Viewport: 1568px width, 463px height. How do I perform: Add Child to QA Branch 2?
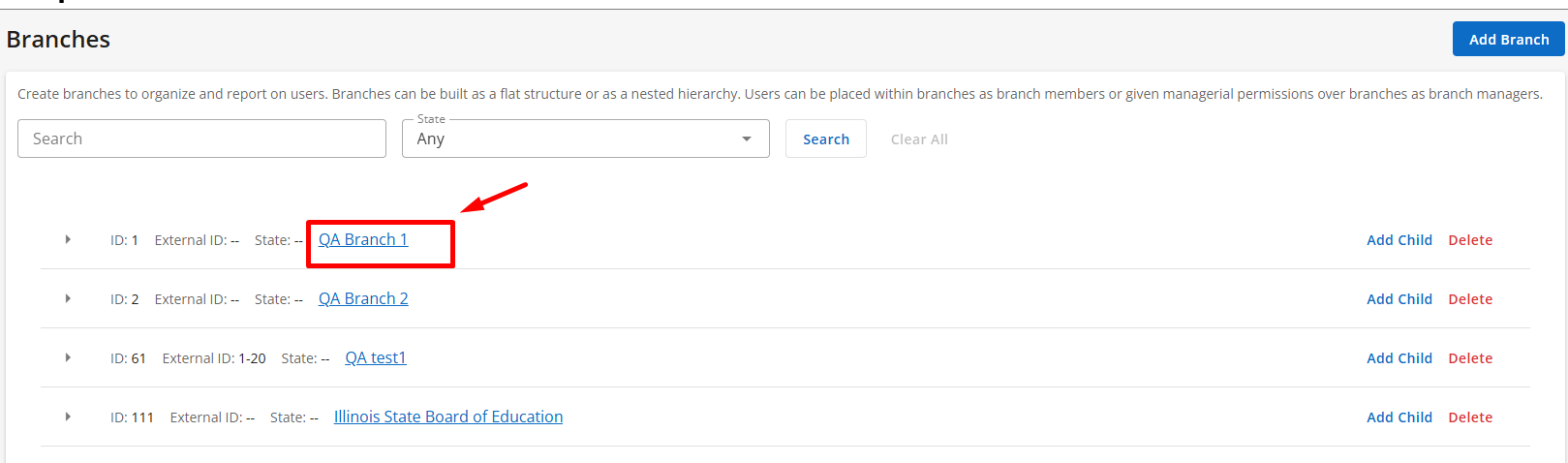[x=1399, y=299]
